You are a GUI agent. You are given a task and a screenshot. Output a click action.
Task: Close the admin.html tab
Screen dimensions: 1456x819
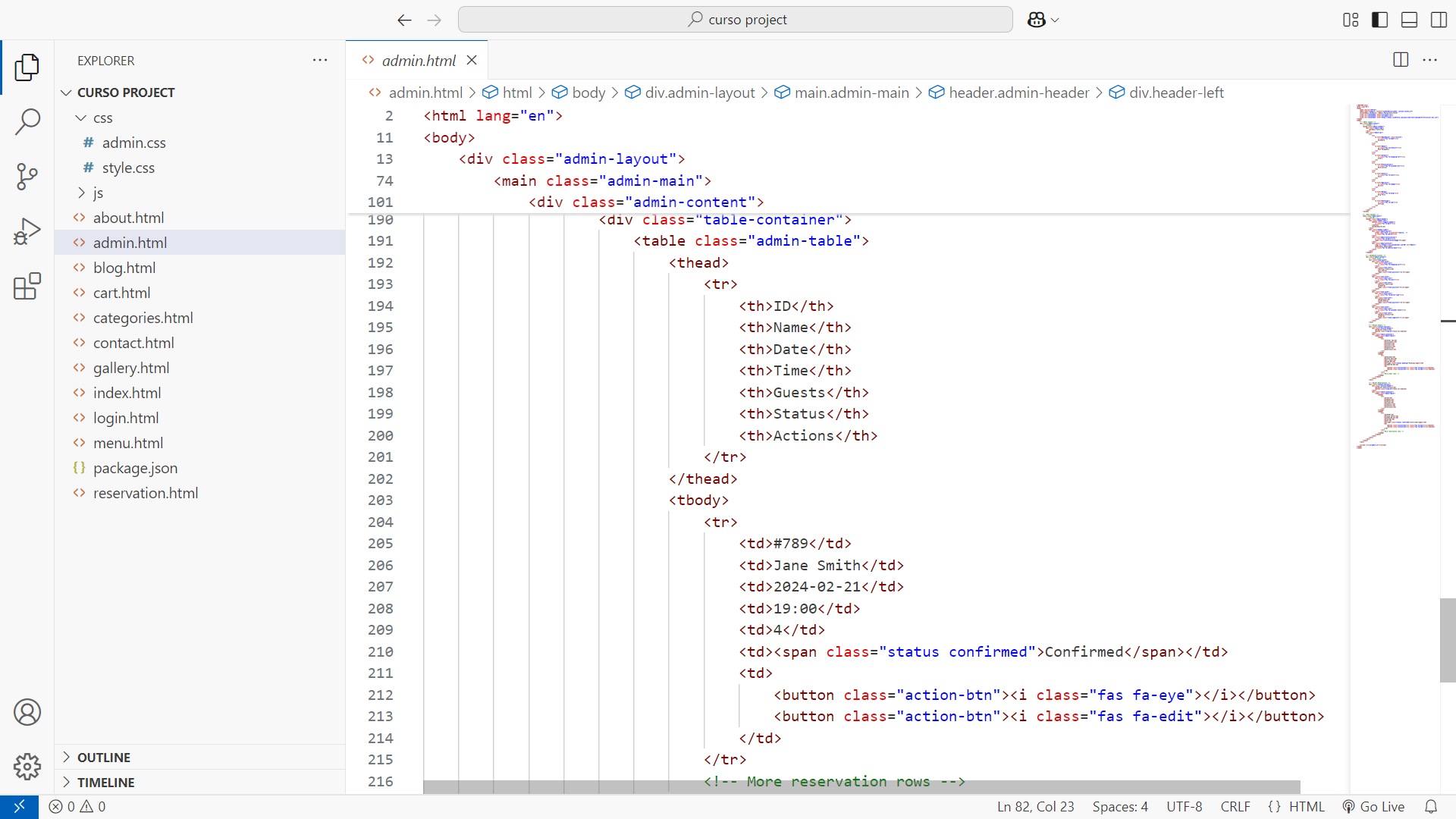click(472, 60)
